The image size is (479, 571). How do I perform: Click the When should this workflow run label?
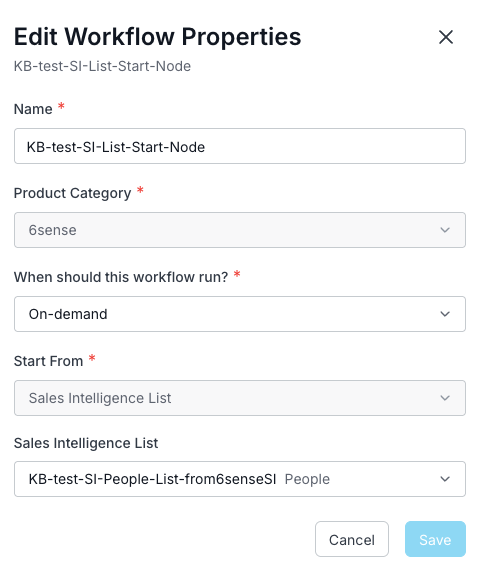point(121,277)
